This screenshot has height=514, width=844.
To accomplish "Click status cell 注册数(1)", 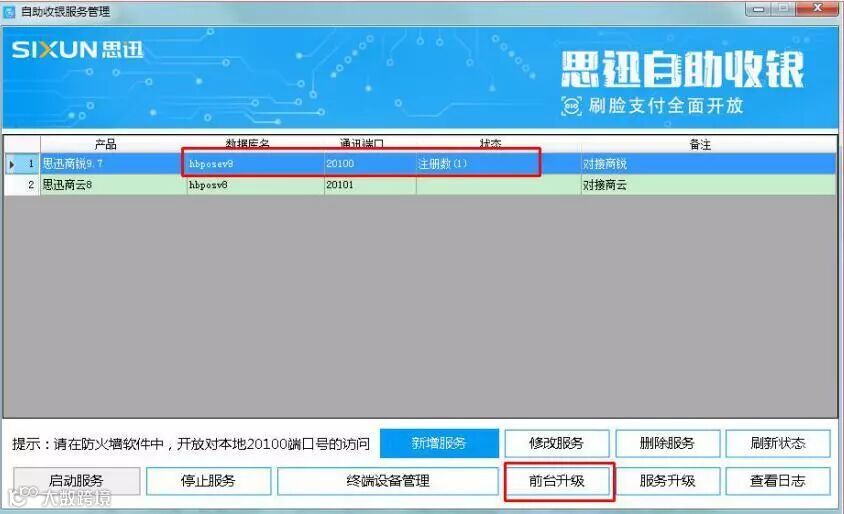I will tap(498, 164).
